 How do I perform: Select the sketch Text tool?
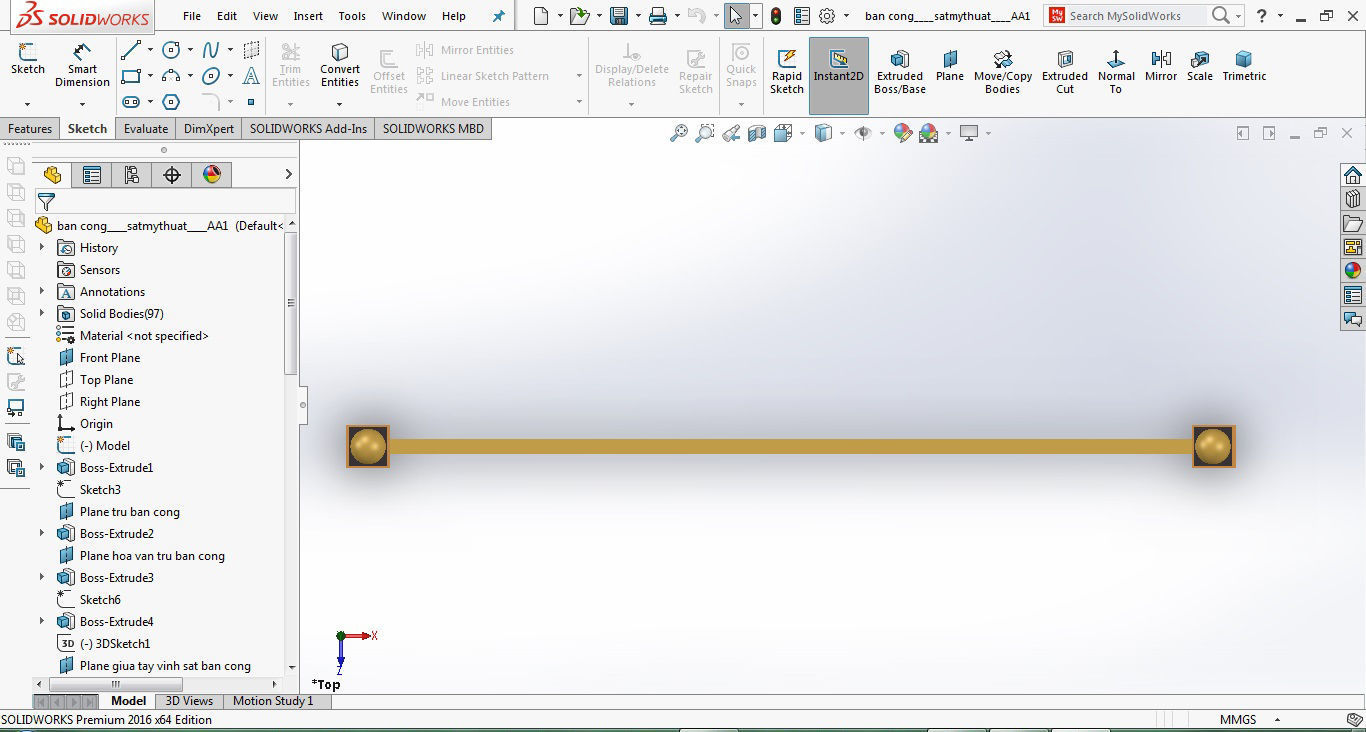click(x=251, y=76)
